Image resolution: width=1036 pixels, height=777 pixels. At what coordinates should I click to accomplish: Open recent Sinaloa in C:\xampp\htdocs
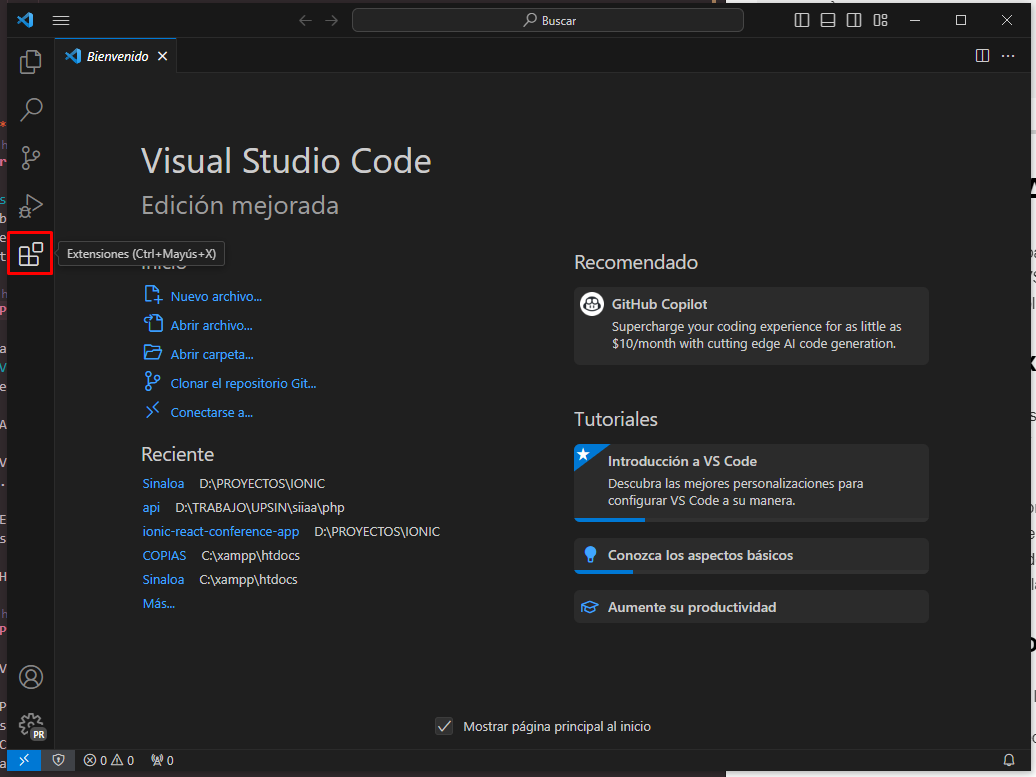[x=163, y=579]
